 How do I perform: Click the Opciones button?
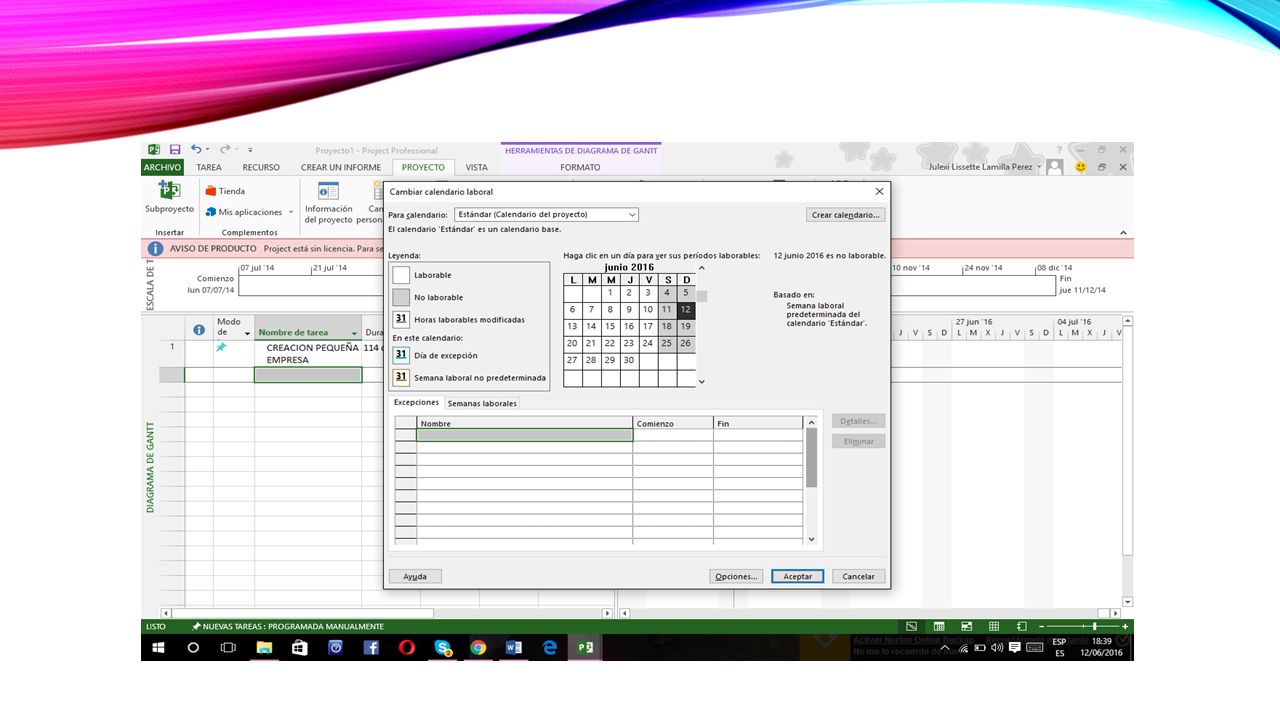tap(736, 576)
